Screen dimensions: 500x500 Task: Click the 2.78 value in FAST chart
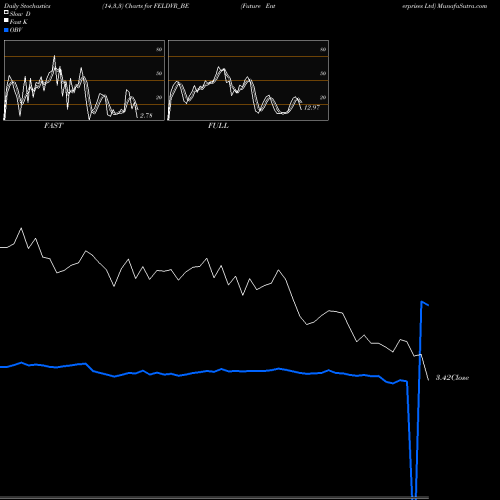click(x=146, y=115)
